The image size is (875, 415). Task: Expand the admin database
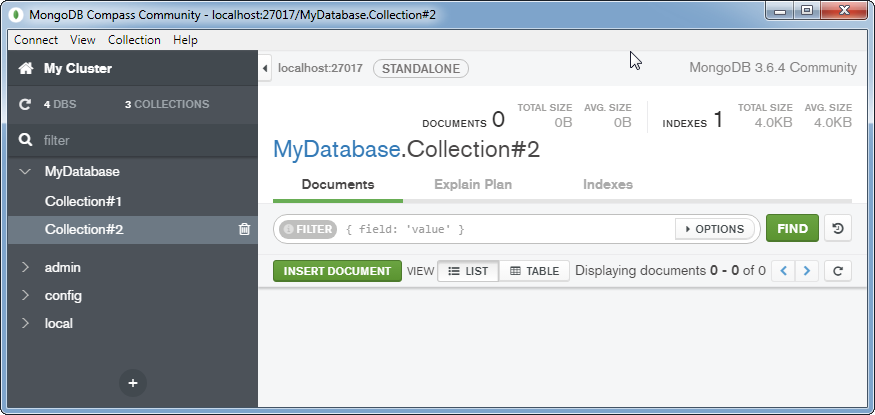click(25, 267)
